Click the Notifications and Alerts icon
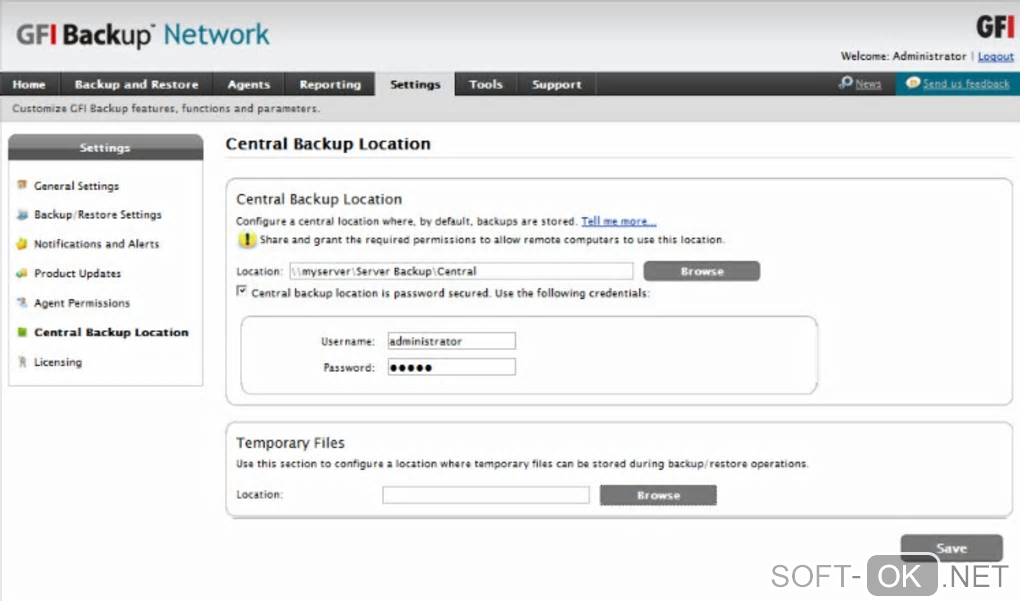1020x601 pixels. click(22, 243)
